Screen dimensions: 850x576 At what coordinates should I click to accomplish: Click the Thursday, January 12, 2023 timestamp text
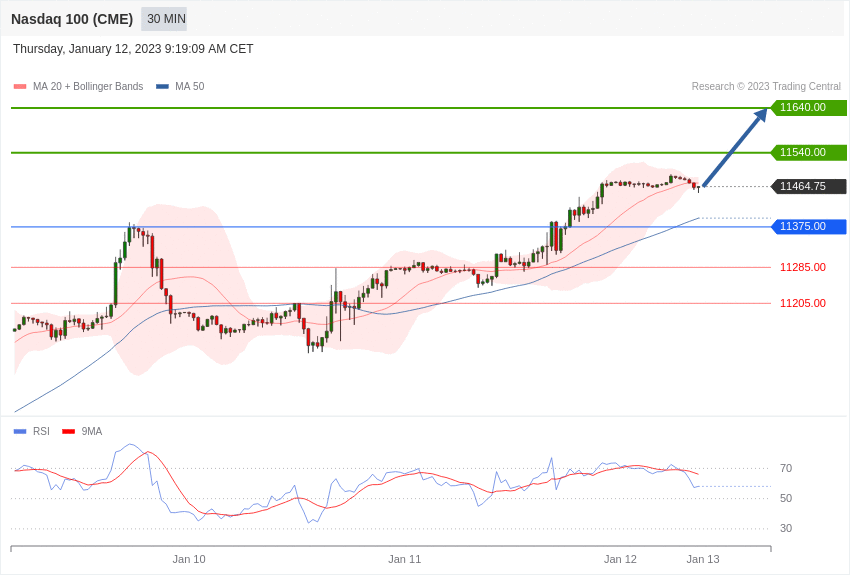click(133, 49)
